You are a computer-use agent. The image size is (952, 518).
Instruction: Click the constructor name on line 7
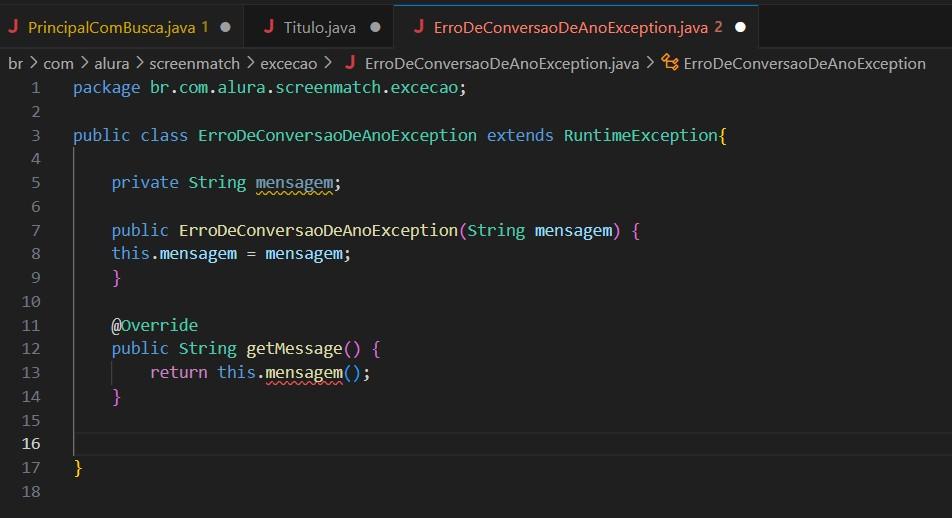pos(318,231)
